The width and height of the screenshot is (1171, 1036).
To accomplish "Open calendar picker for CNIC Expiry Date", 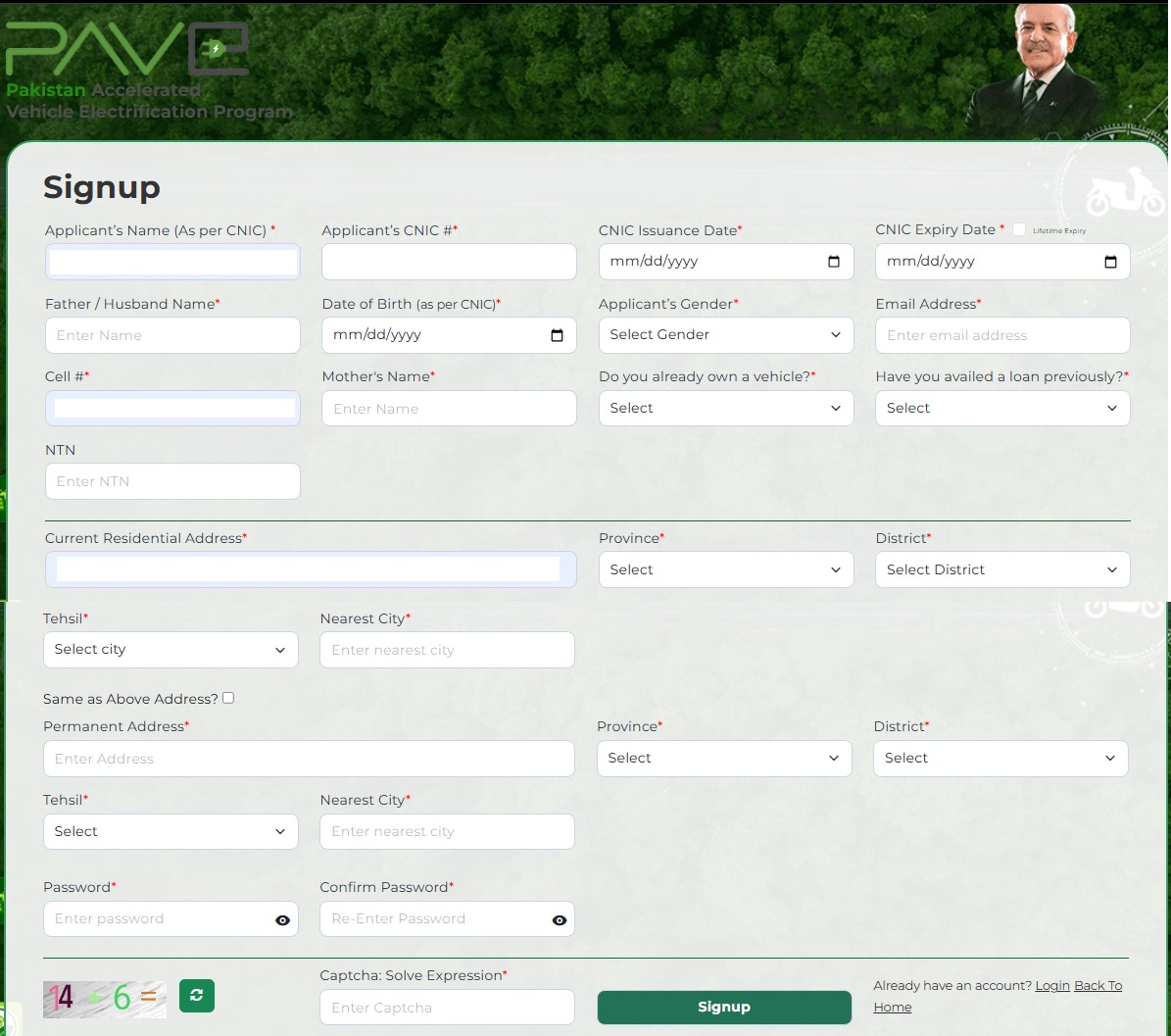I will [1110, 262].
